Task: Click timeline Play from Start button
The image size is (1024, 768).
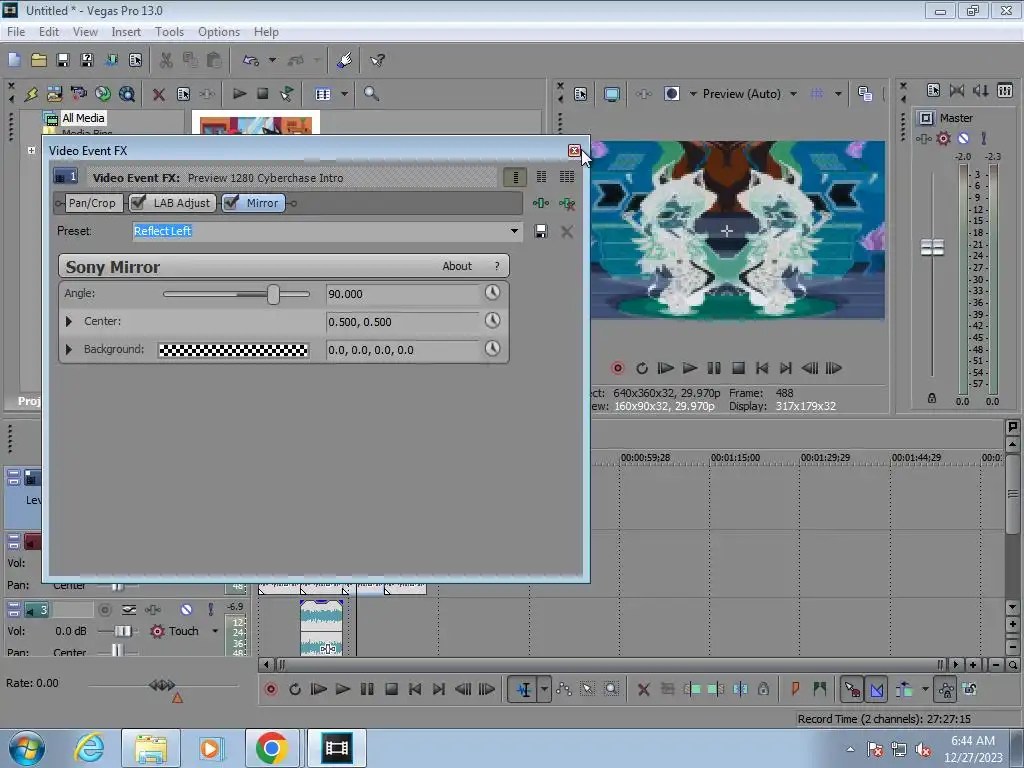Action: pyautogui.click(x=319, y=689)
